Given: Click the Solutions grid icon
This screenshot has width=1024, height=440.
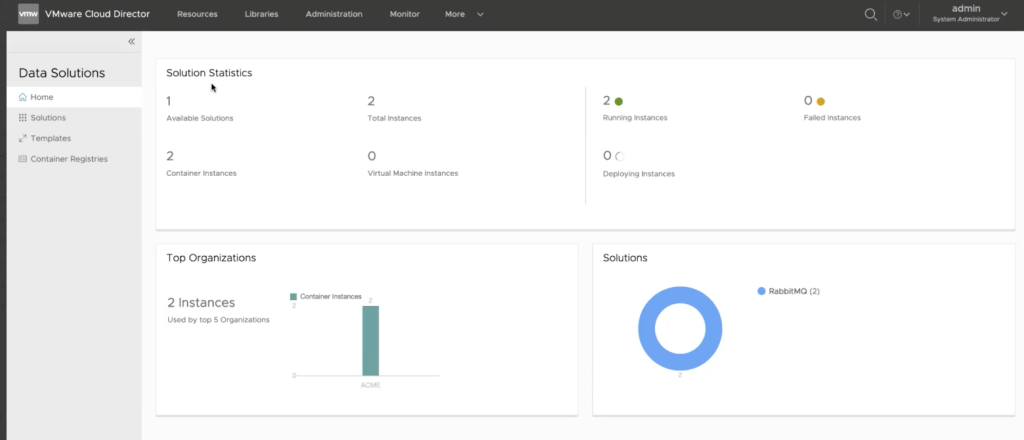Looking at the screenshot, I should click(23, 118).
